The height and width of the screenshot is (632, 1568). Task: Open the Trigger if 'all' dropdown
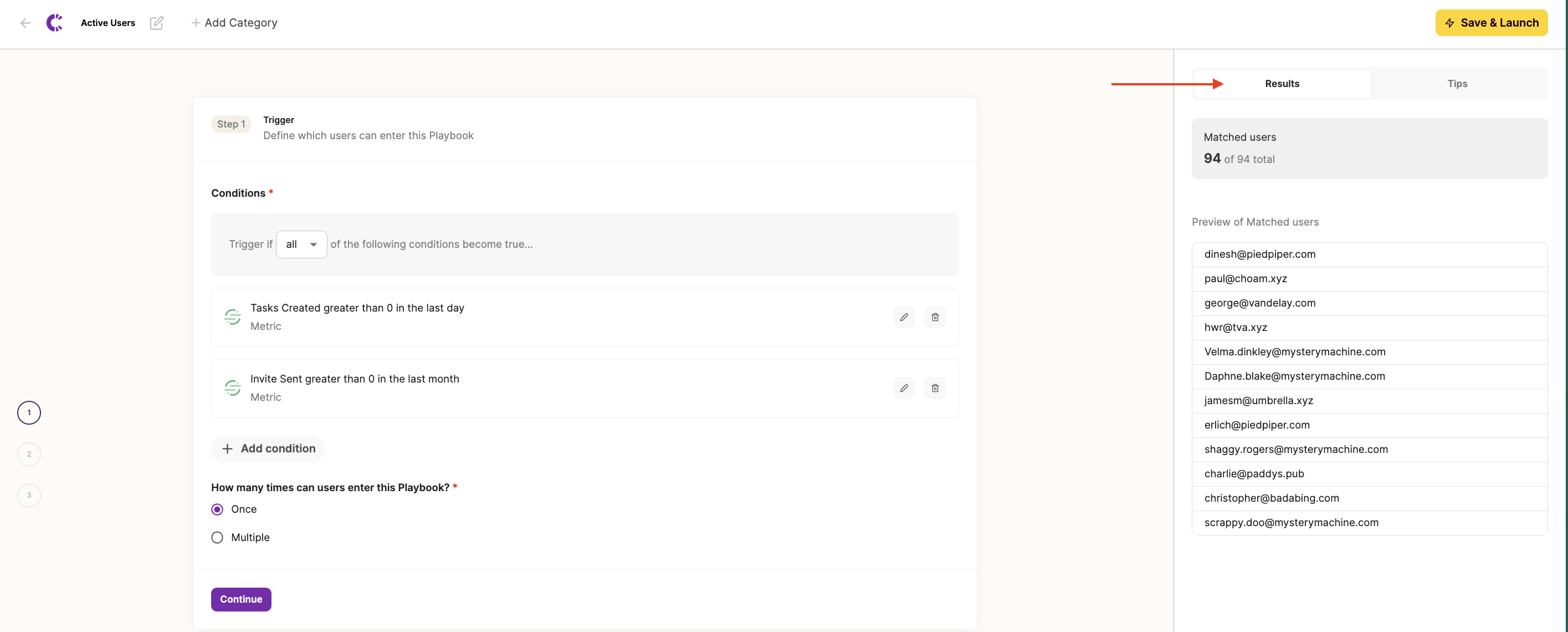pyautogui.click(x=301, y=244)
